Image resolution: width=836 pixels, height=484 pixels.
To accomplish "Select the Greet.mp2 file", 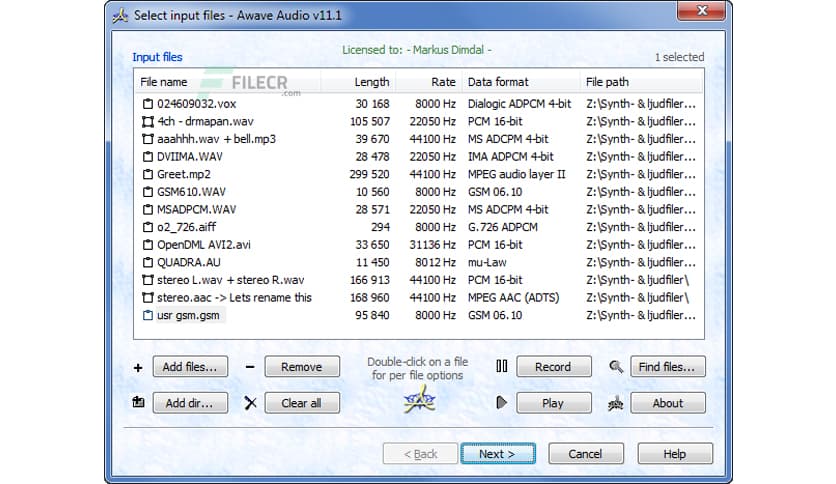I will click(419, 174).
